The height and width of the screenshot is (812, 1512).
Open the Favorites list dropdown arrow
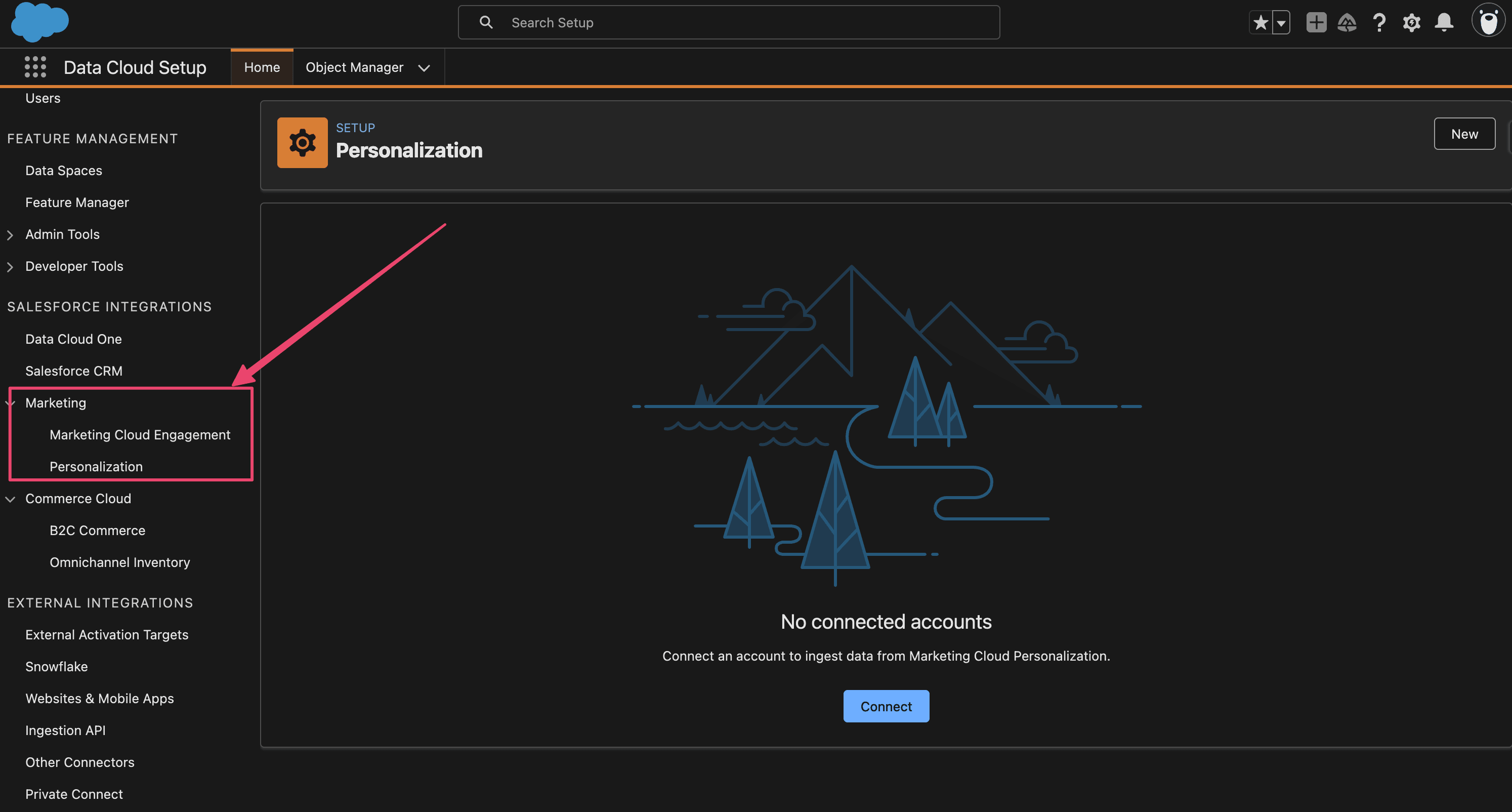tap(1281, 23)
